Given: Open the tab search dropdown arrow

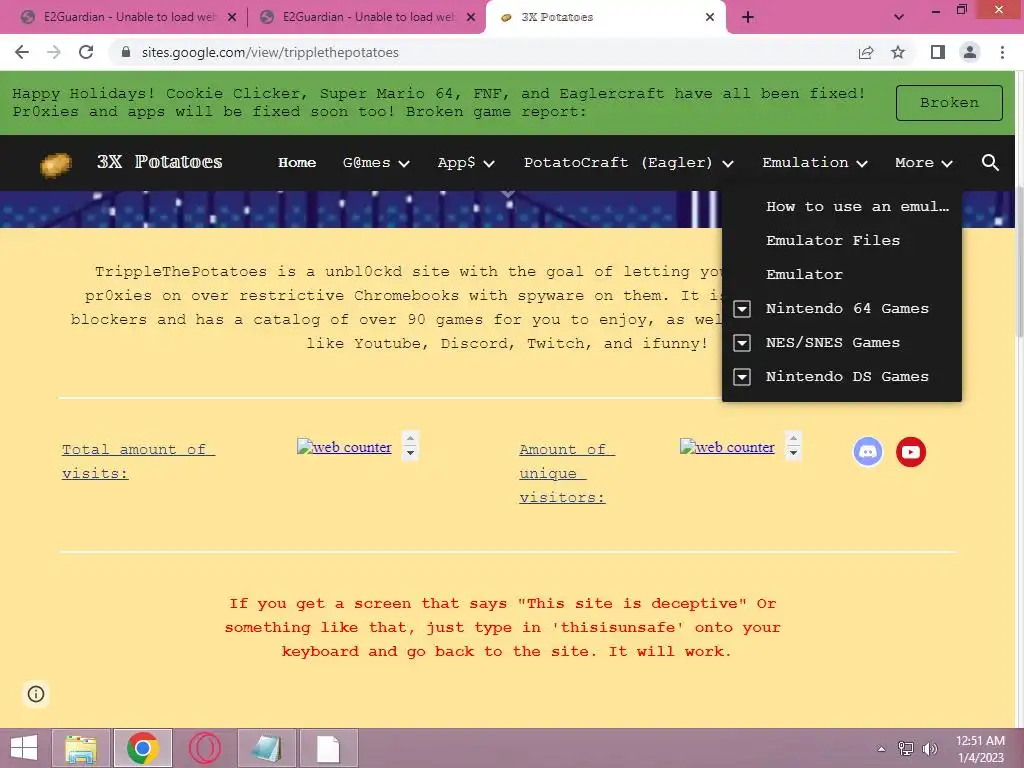Looking at the screenshot, I should click(899, 17).
